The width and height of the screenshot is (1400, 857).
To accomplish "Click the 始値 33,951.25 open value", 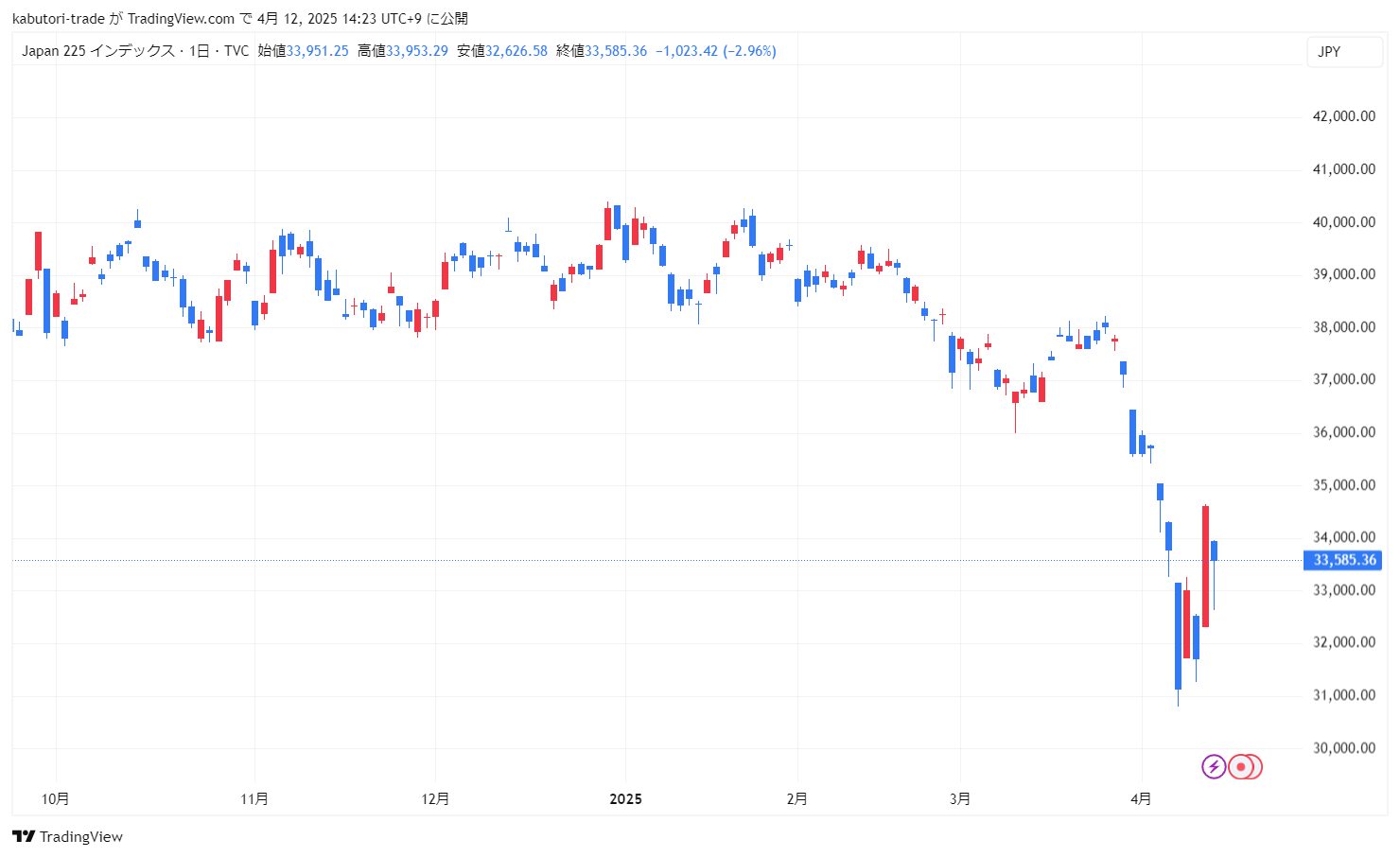I will (303, 51).
